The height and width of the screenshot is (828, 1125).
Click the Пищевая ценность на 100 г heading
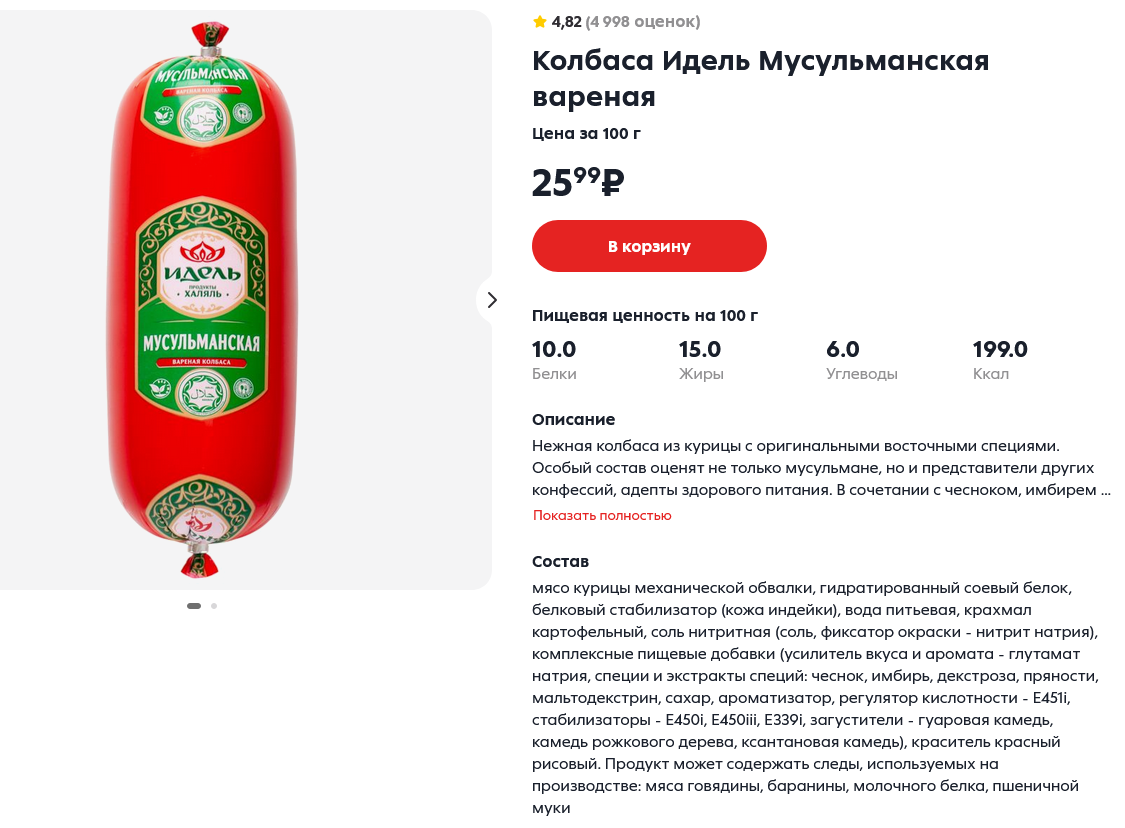click(645, 316)
